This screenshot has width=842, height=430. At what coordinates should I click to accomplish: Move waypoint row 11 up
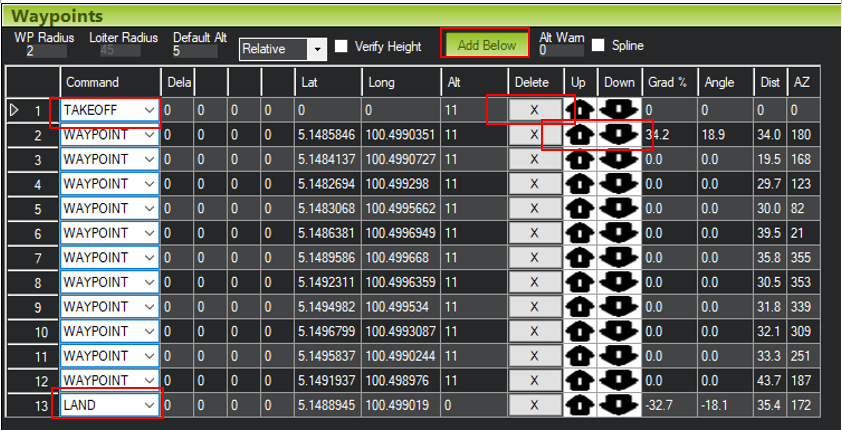click(580, 356)
